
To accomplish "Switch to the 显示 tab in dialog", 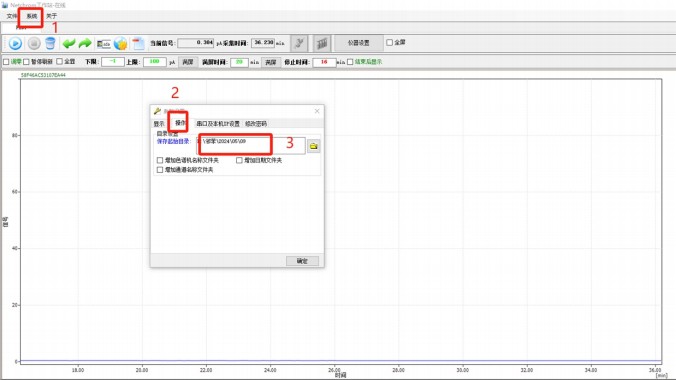I will (x=159, y=124).
